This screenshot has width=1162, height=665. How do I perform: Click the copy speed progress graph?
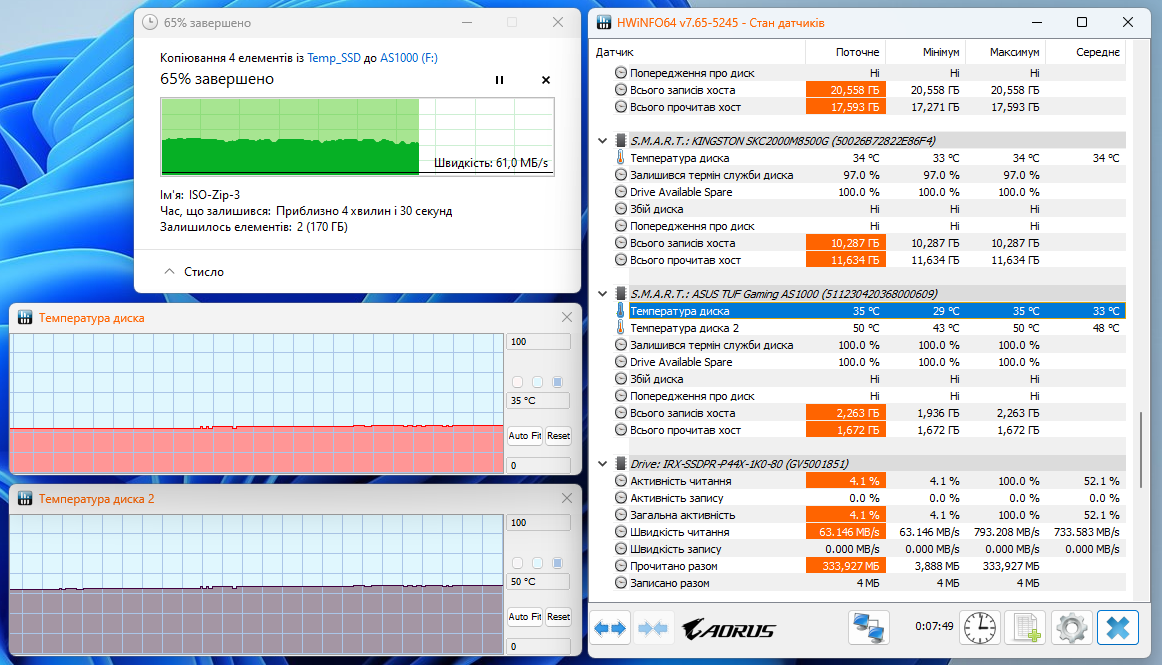(x=357, y=136)
